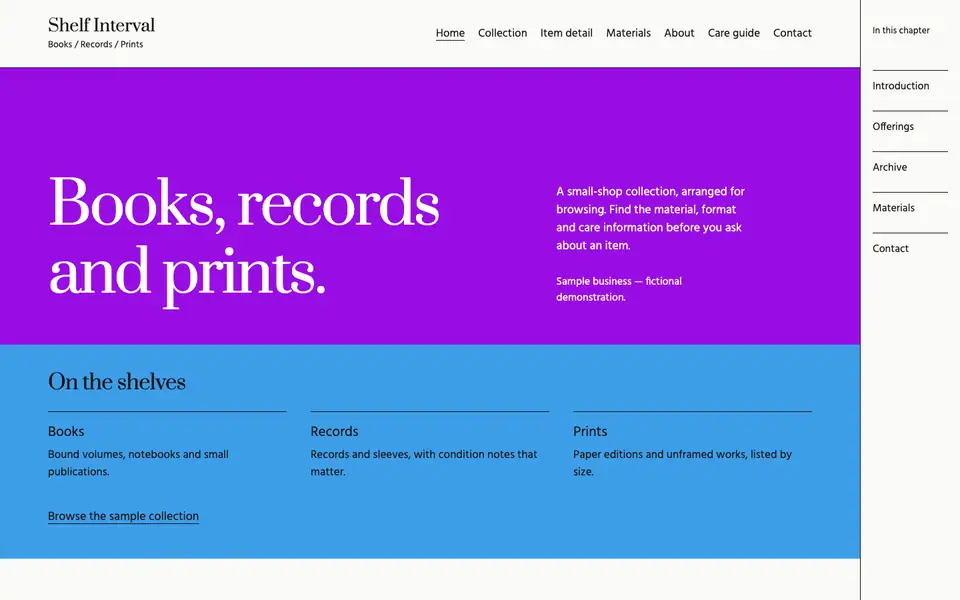Click Contact in the top navigation
Image resolution: width=960 pixels, height=600 pixels.
[x=792, y=33]
